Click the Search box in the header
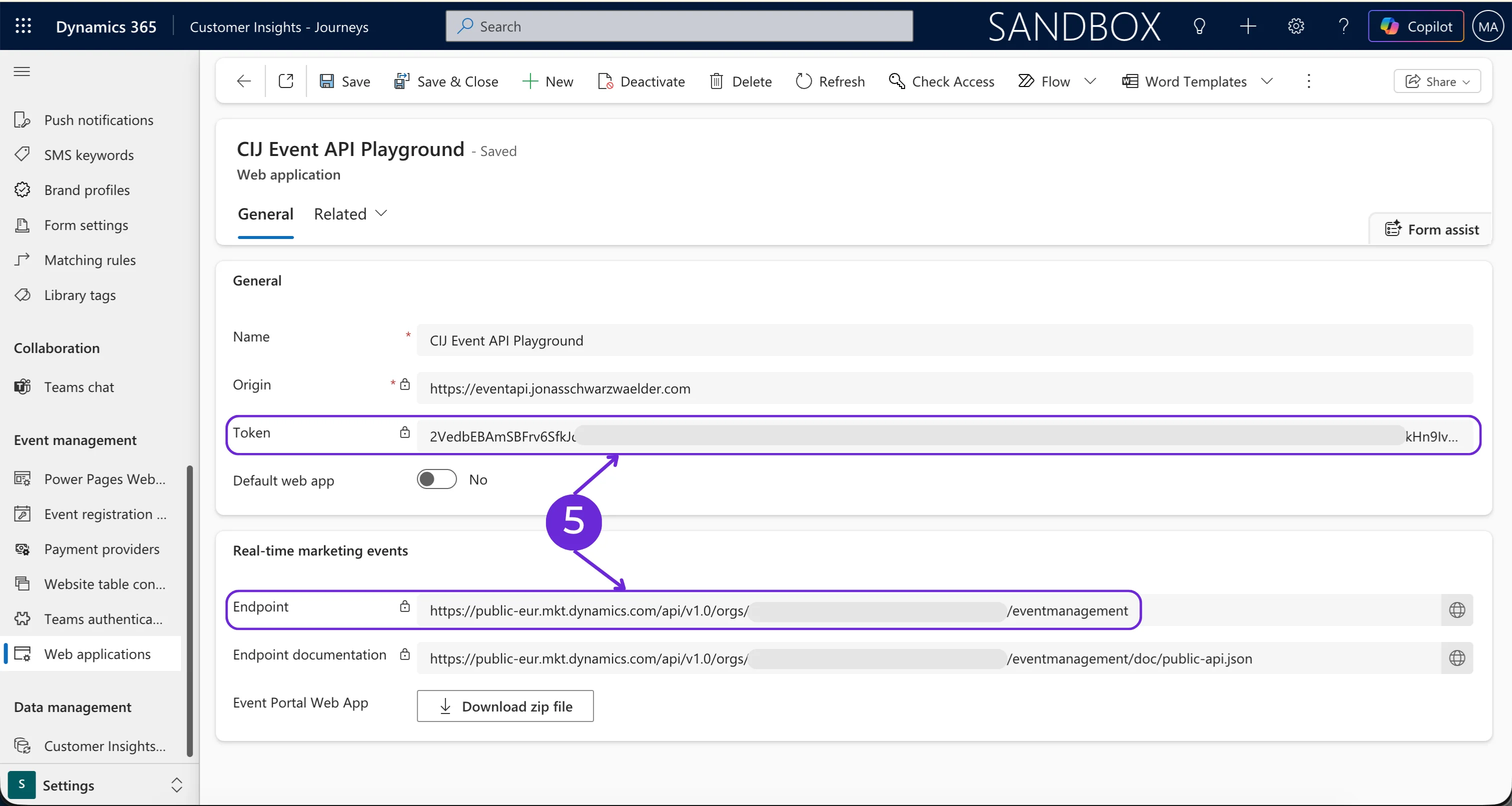Image resolution: width=1512 pixels, height=806 pixels. pyautogui.click(x=679, y=26)
